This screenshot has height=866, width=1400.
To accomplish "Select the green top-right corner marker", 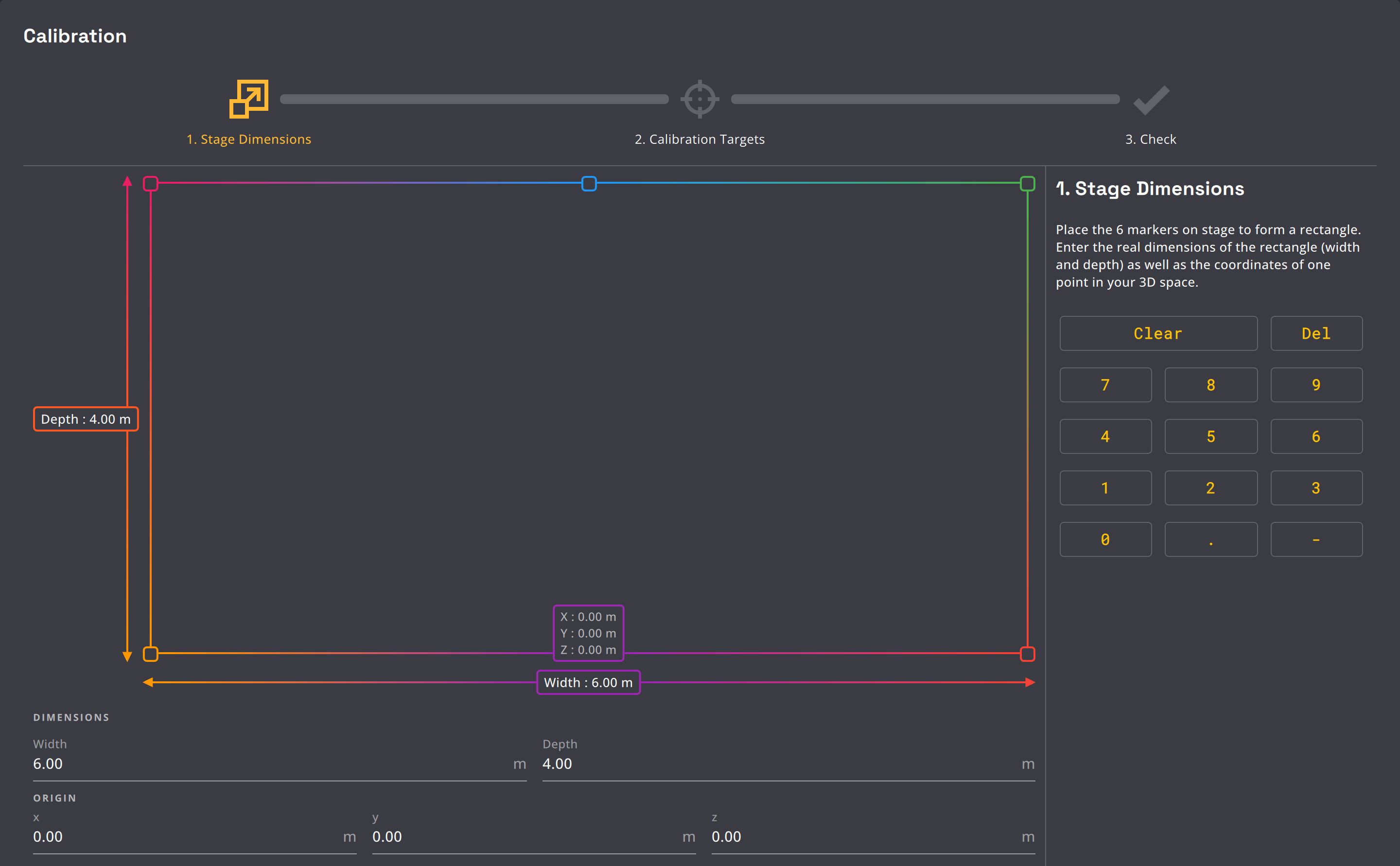I will [1027, 183].
